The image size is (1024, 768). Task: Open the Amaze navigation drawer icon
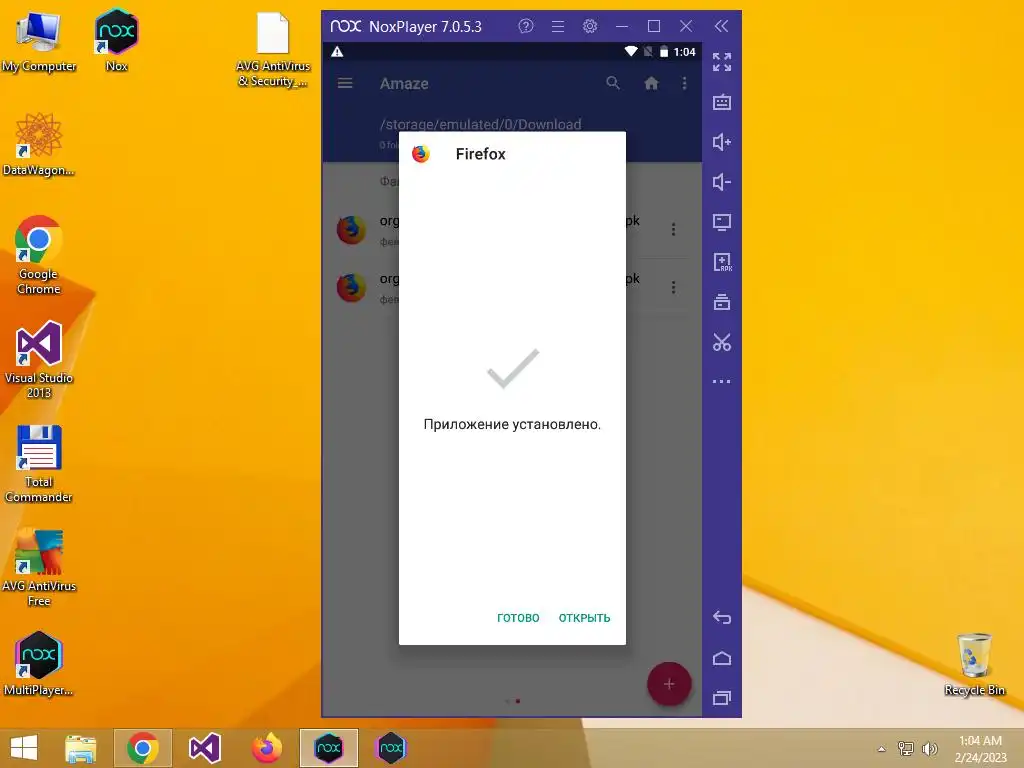click(x=345, y=83)
